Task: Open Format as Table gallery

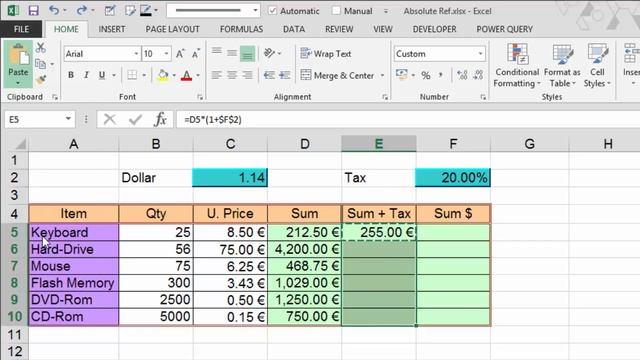Action: (562, 65)
